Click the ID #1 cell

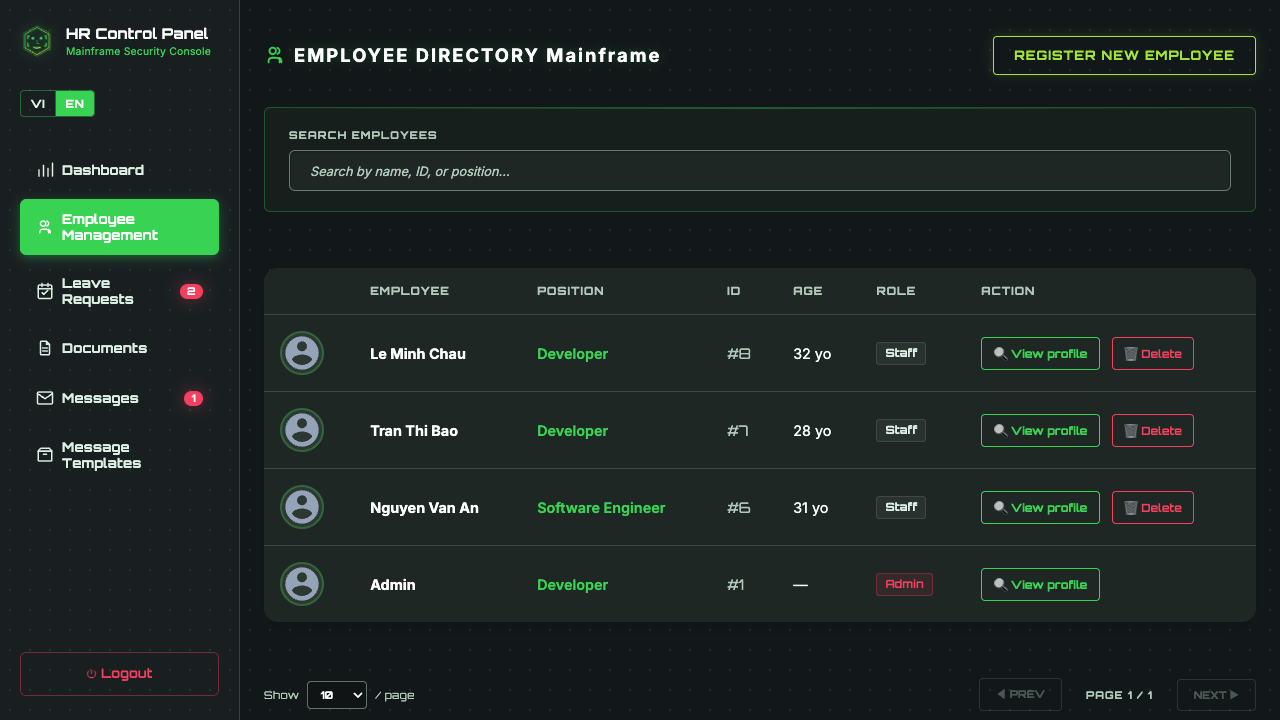735,584
